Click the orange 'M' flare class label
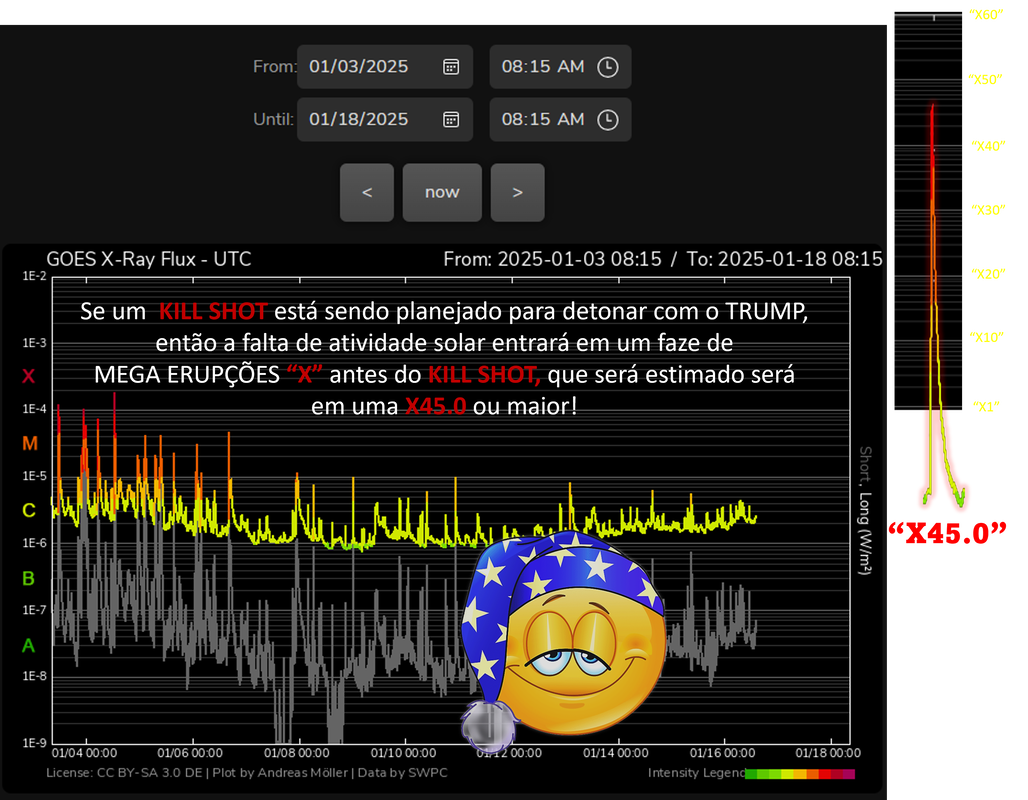 (x=30, y=444)
